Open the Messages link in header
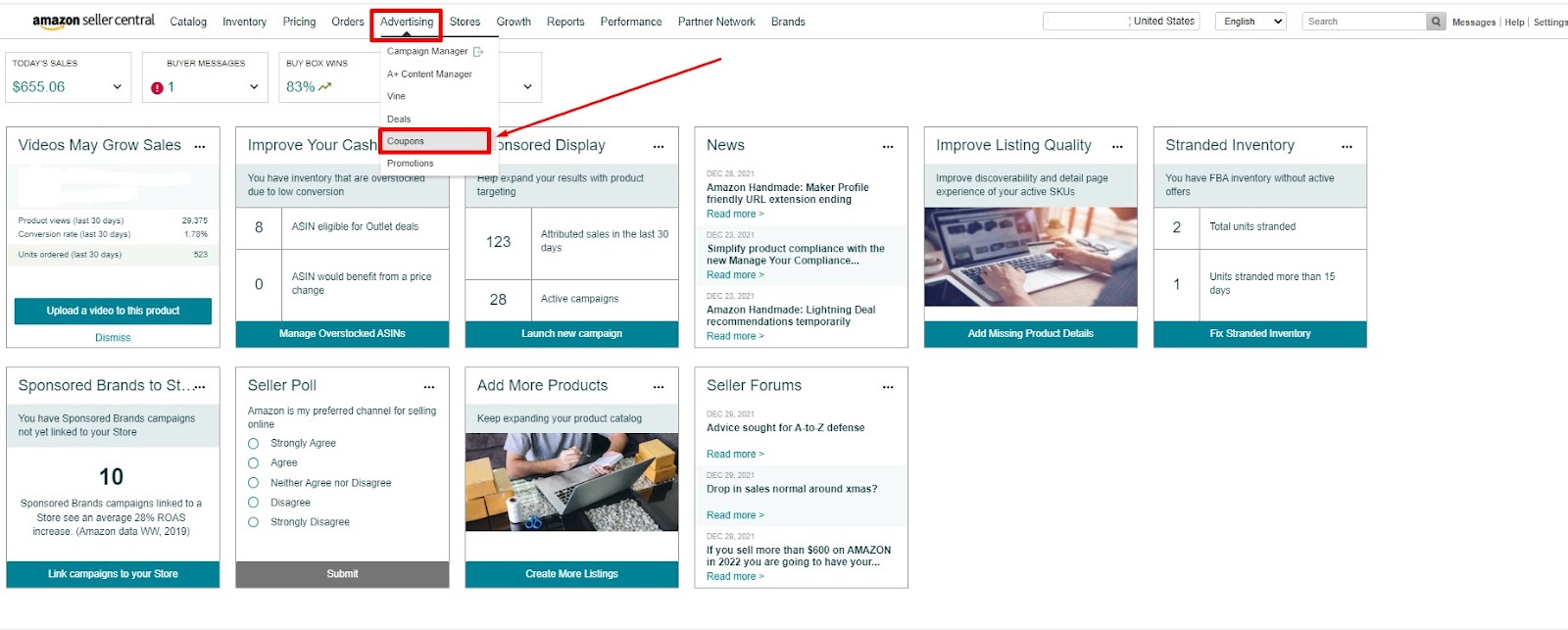 click(1474, 23)
